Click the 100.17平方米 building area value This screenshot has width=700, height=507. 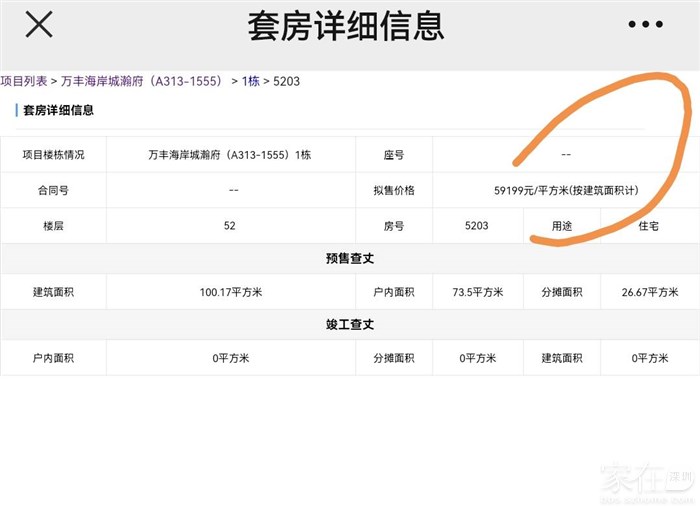[x=230, y=293]
